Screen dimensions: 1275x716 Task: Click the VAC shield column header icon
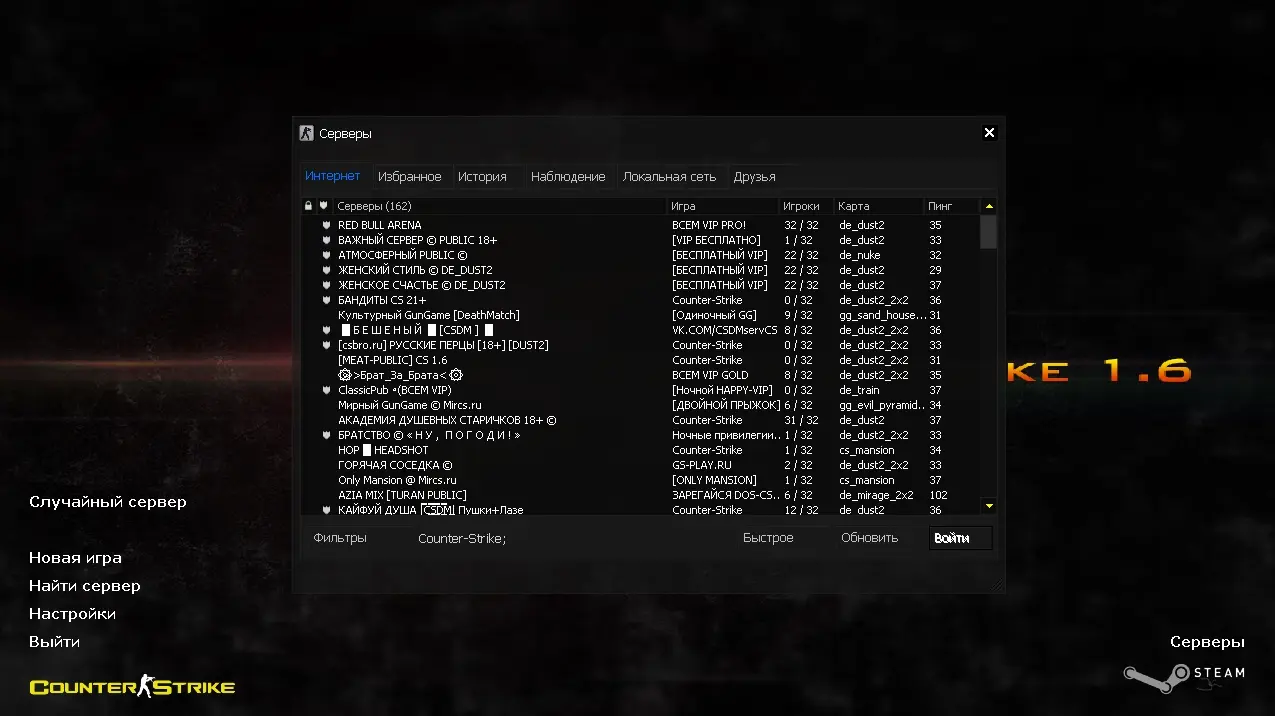[323, 206]
